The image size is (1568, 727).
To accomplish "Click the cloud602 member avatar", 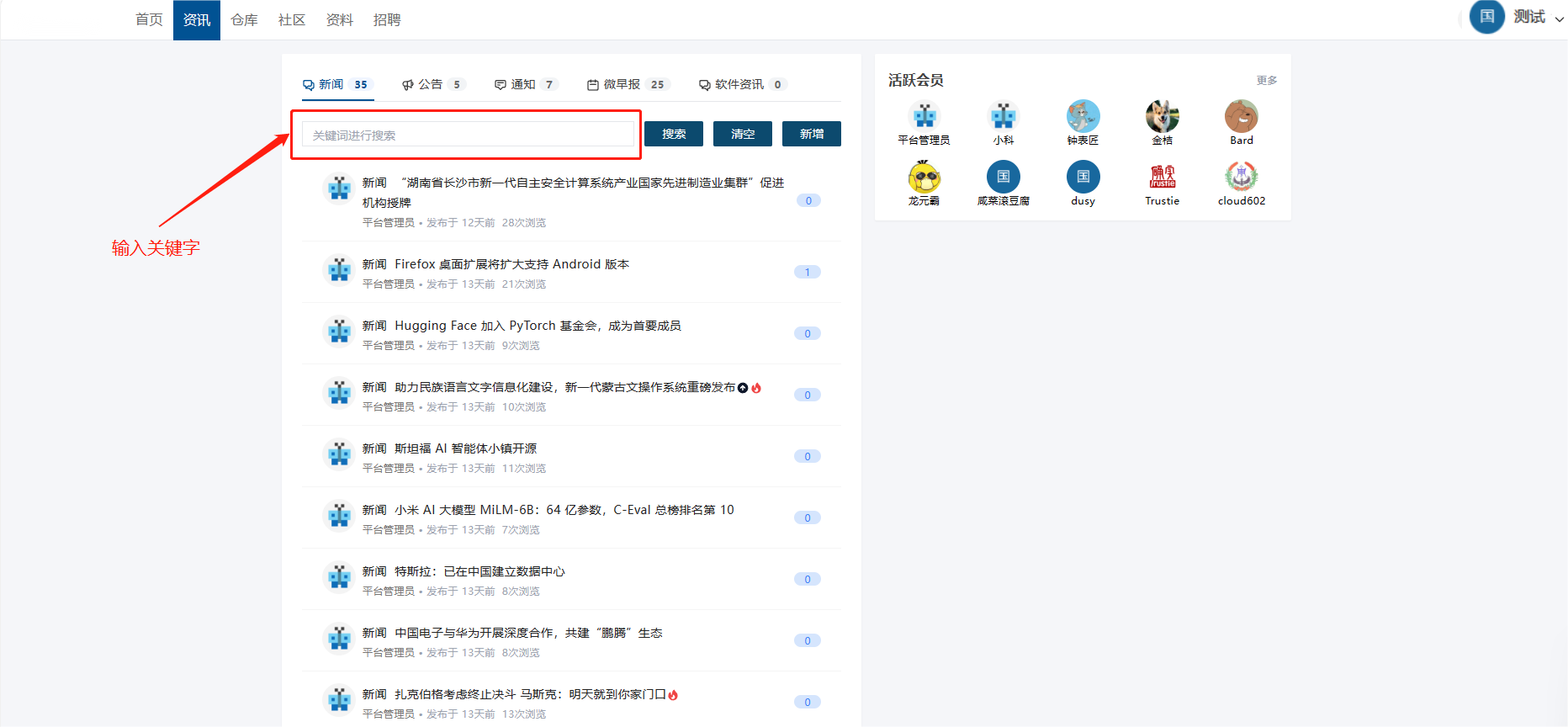I will pos(1241,177).
